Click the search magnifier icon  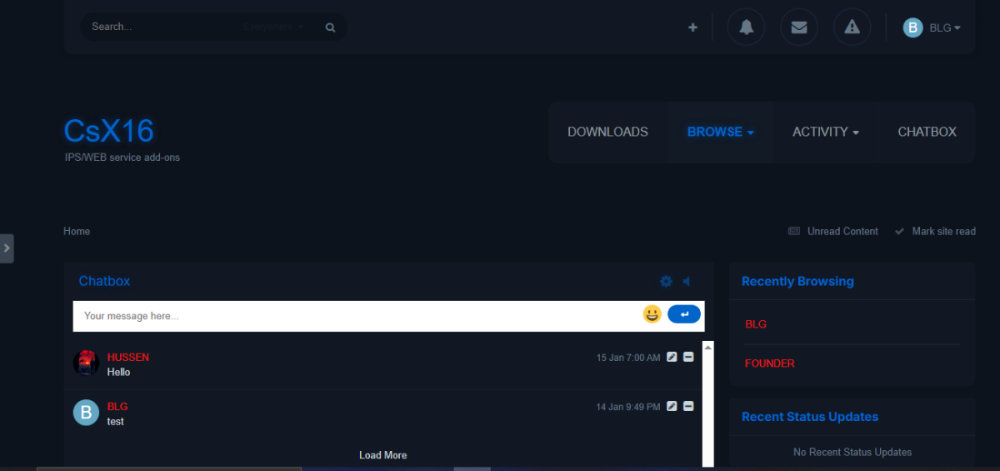[x=330, y=28]
